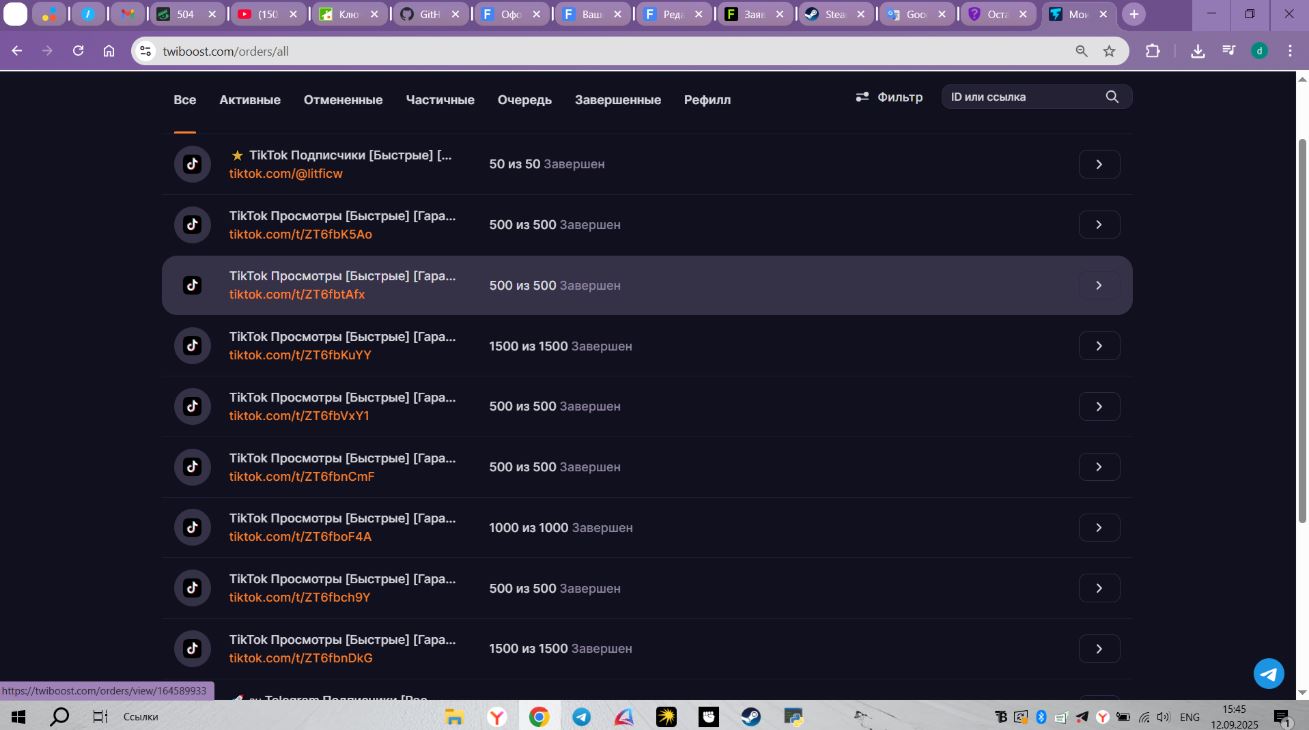Open browser home page
Image resolution: width=1309 pixels, height=730 pixels.
[x=109, y=51]
